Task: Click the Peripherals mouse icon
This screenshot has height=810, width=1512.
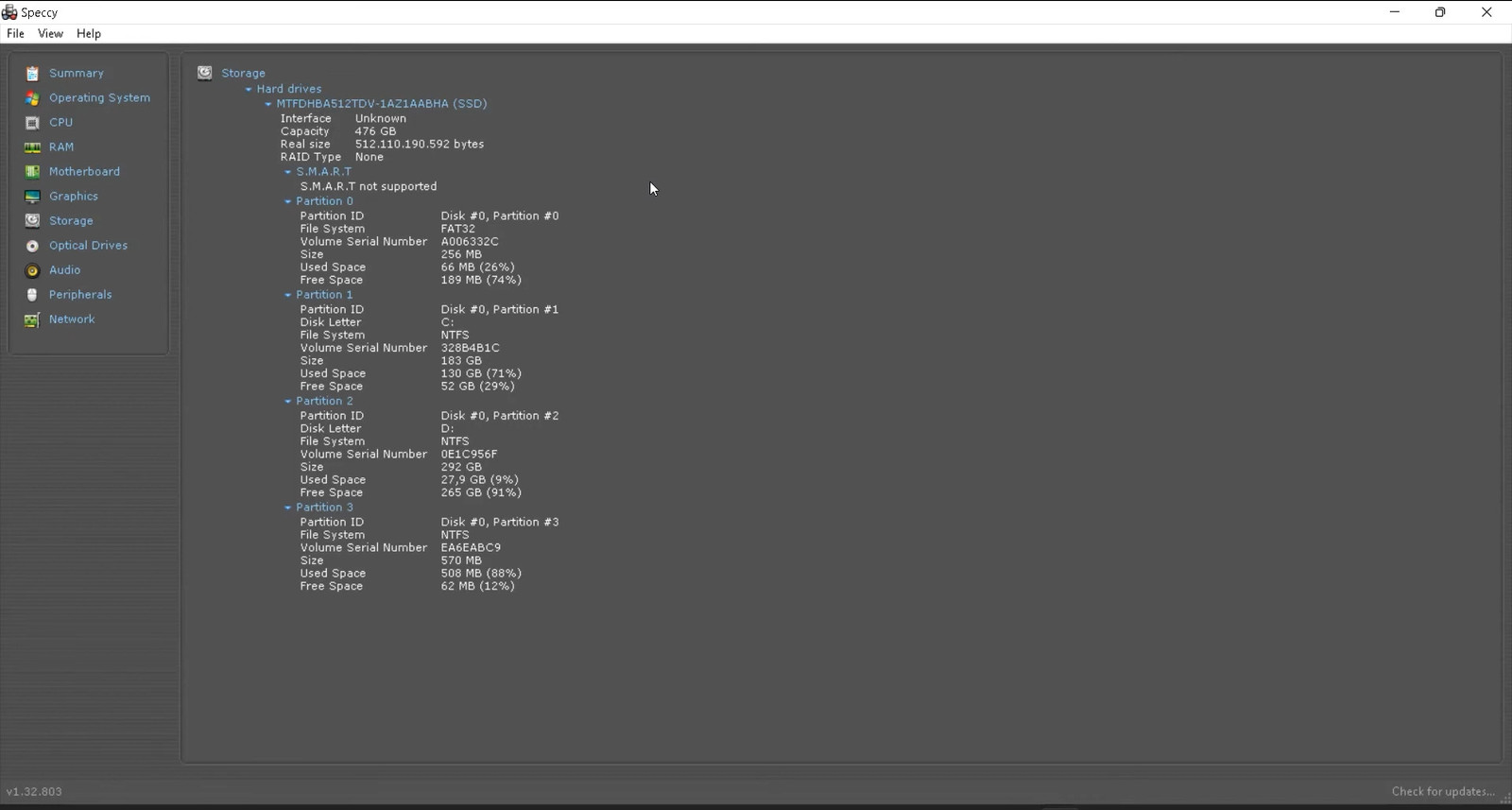Action: pos(32,295)
